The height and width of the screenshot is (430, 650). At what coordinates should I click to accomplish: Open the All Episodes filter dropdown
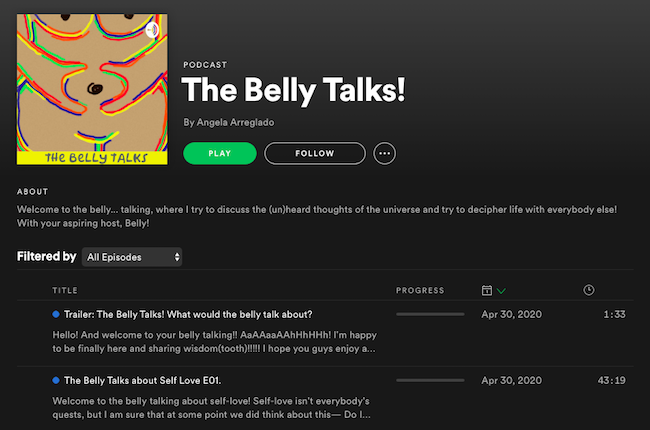click(x=132, y=257)
